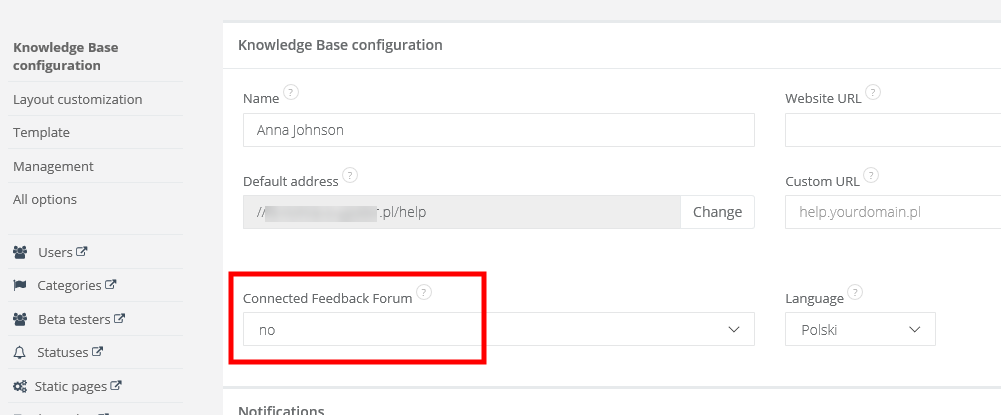Click the Statuses bell icon
Image resolution: width=1001 pixels, height=415 pixels.
(x=20, y=352)
